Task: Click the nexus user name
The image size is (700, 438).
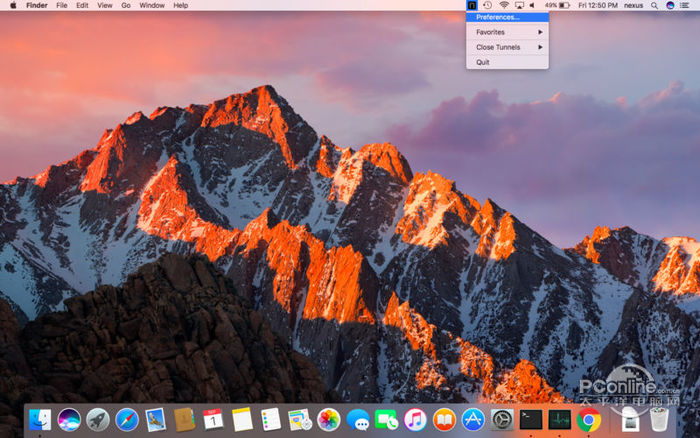Action: (634, 5)
